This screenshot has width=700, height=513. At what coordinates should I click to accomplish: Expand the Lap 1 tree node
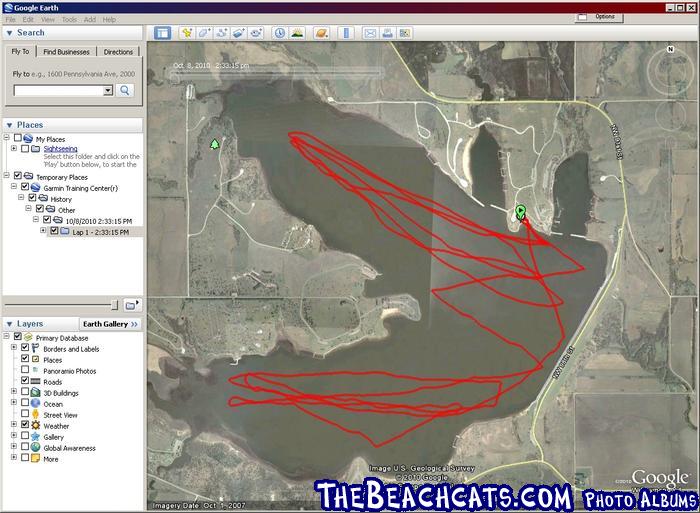[43, 231]
